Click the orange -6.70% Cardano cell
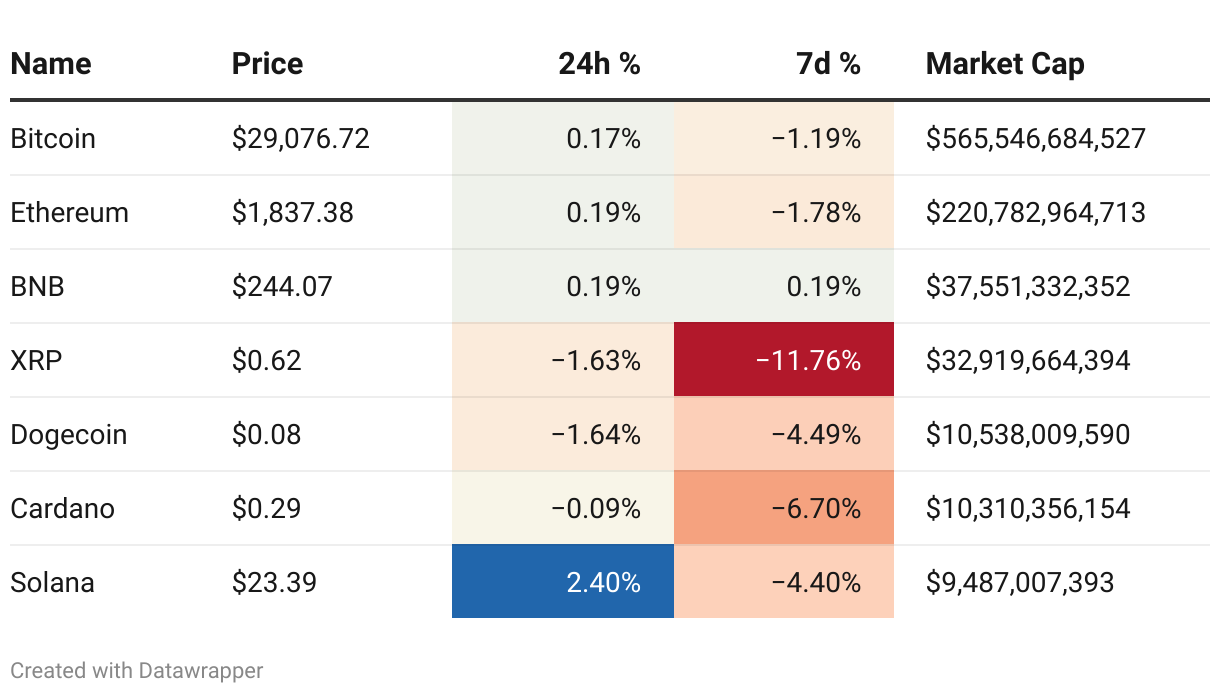Viewport: 1220px width, 694px height. (x=784, y=508)
